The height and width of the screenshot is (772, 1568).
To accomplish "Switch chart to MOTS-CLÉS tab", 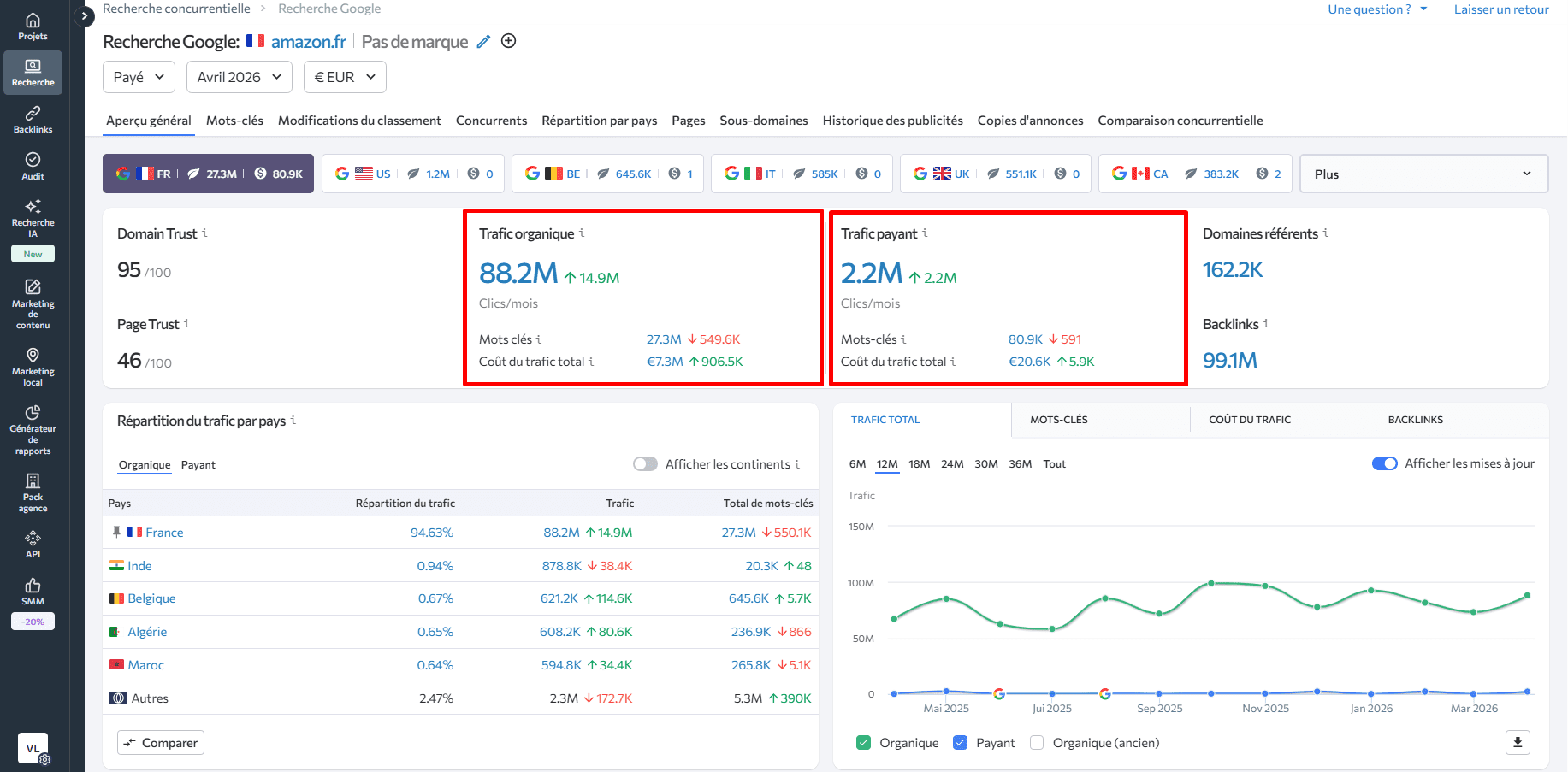I will point(1058,420).
